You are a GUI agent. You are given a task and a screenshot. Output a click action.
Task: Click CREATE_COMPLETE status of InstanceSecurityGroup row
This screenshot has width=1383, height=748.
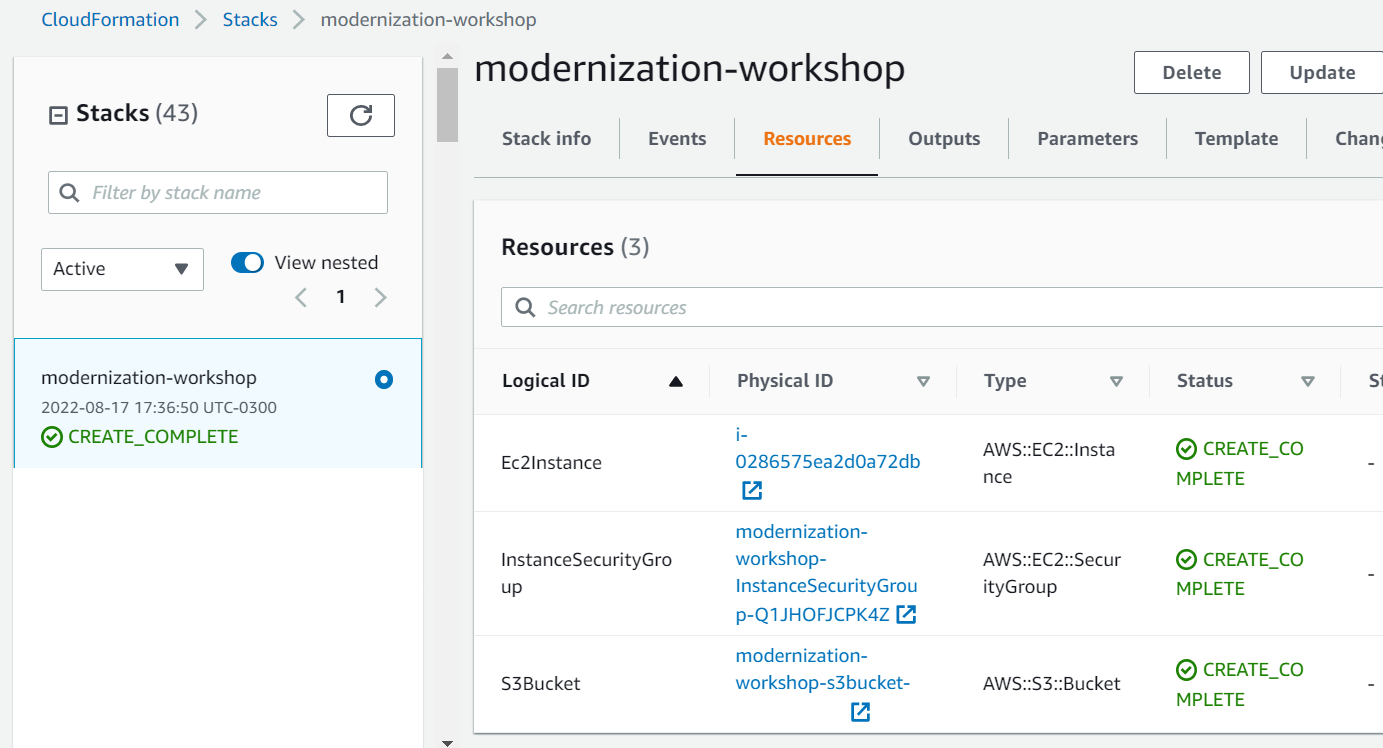[x=1240, y=573]
